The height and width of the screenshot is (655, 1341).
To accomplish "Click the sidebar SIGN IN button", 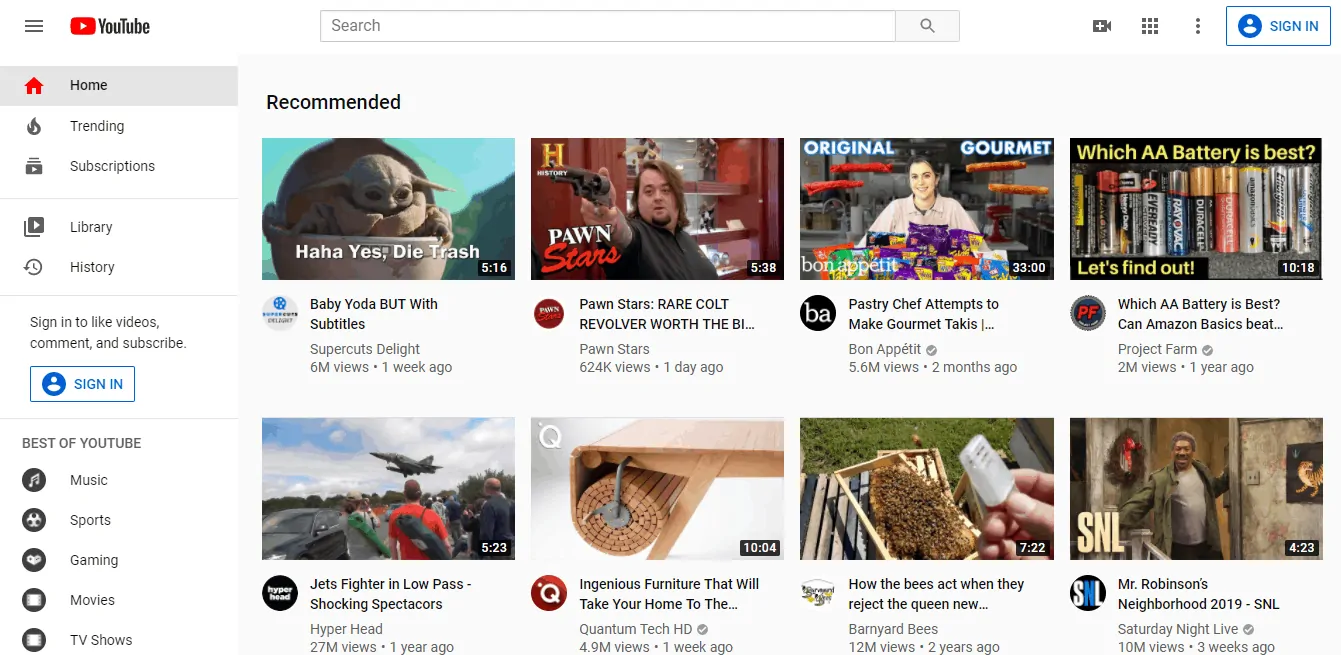I will pyautogui.click(x=82, y=384).
